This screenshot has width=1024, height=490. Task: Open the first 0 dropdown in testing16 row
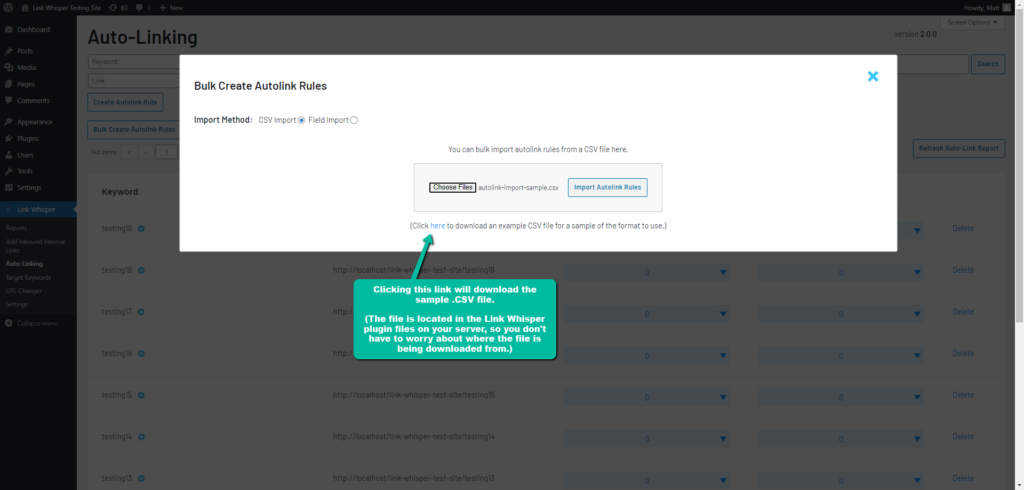647,355
